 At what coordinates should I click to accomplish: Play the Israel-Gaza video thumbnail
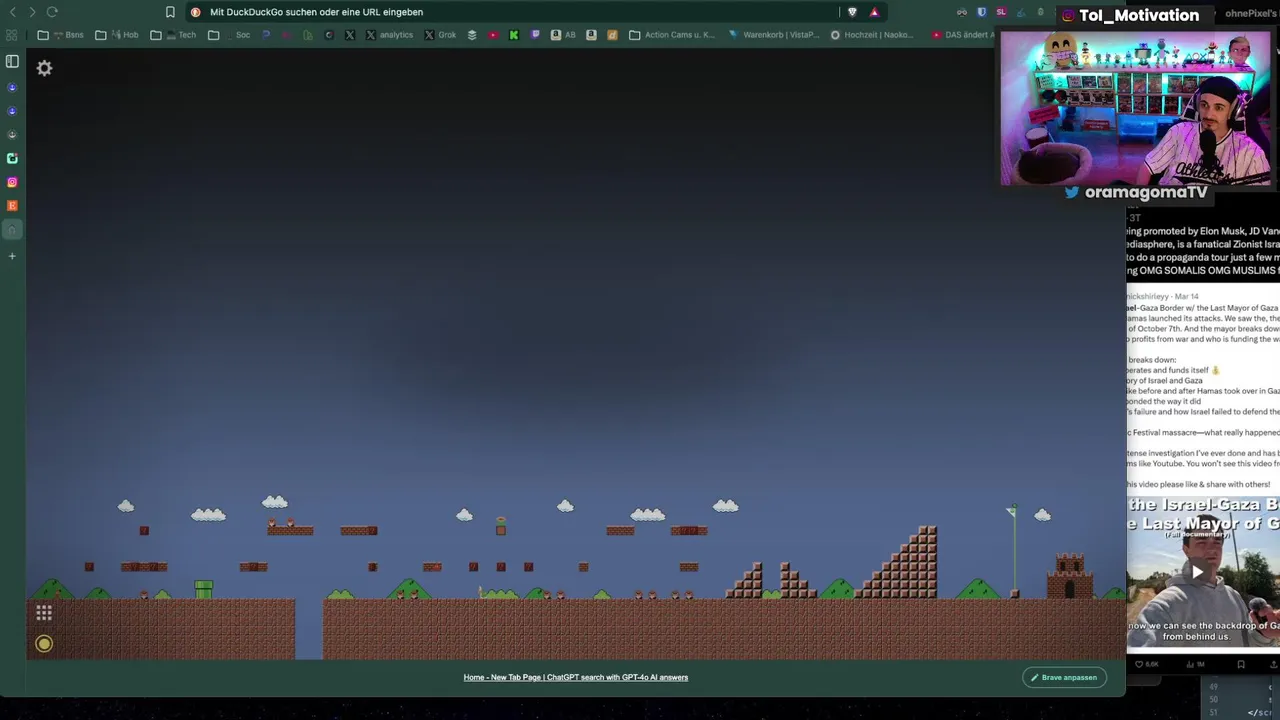point(1197,572)
